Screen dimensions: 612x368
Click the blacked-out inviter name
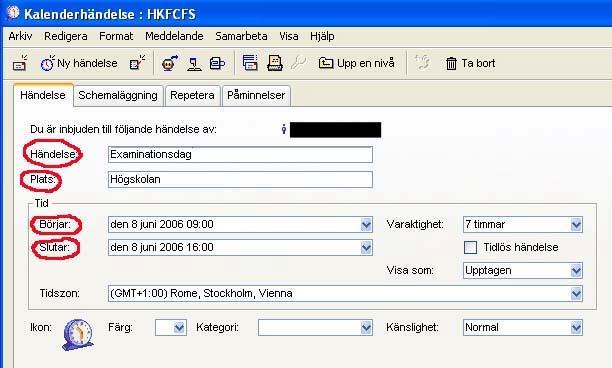pyautogui.click(x=335, y=130)
